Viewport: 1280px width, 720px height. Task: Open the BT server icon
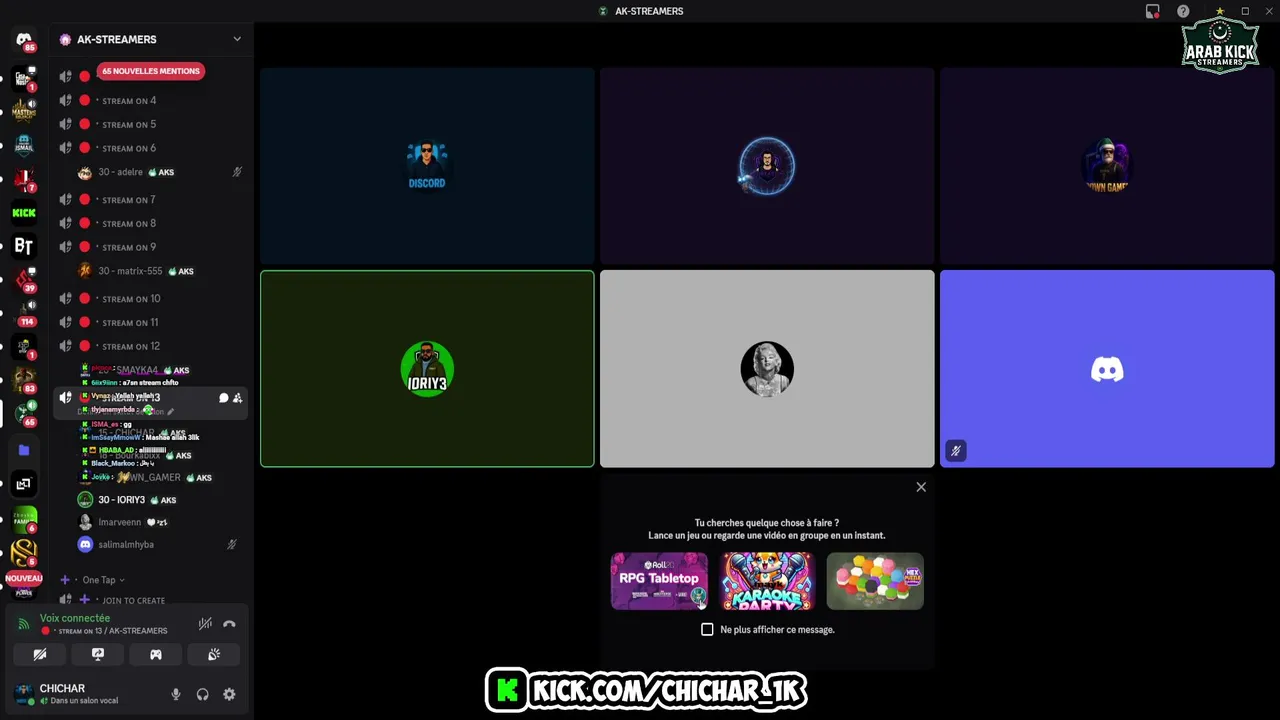[x=24, y=246]
